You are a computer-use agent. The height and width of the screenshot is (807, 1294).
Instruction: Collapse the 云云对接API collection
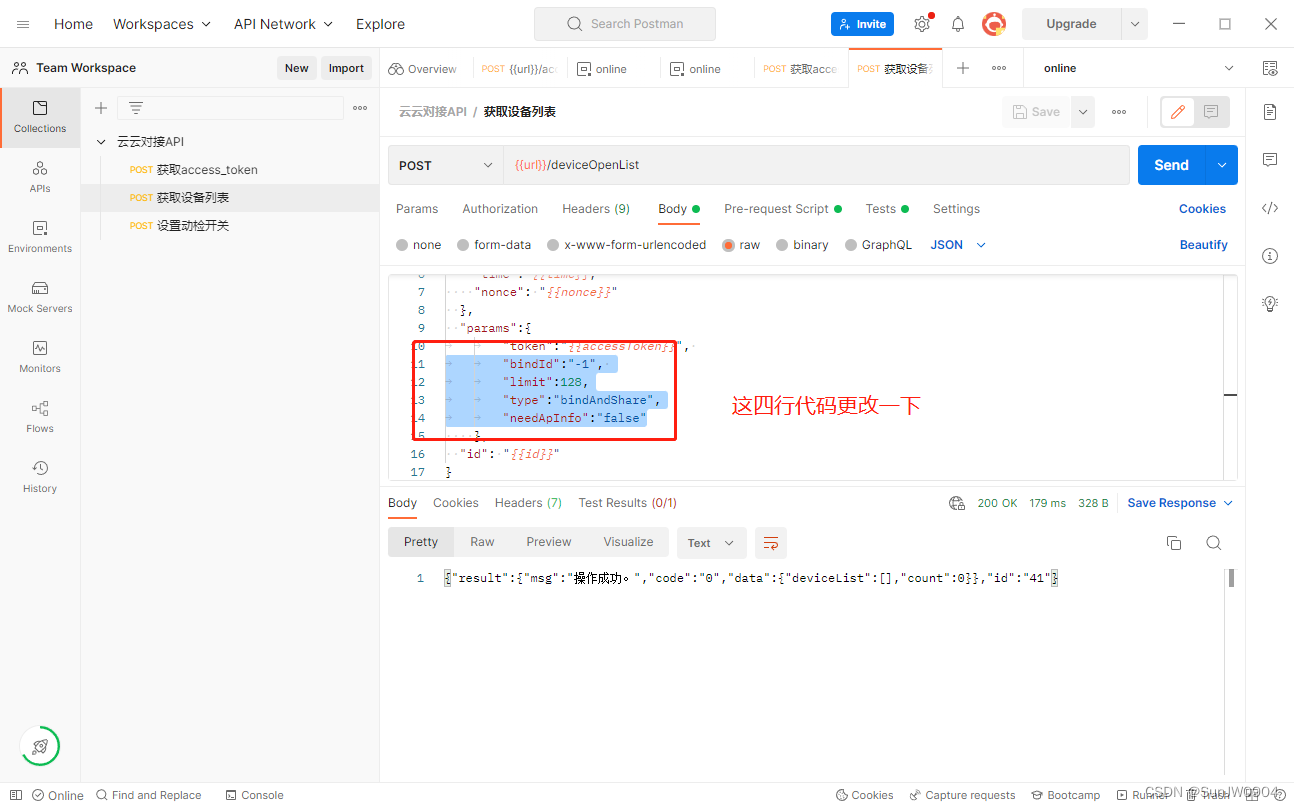(x=101, y=142)
